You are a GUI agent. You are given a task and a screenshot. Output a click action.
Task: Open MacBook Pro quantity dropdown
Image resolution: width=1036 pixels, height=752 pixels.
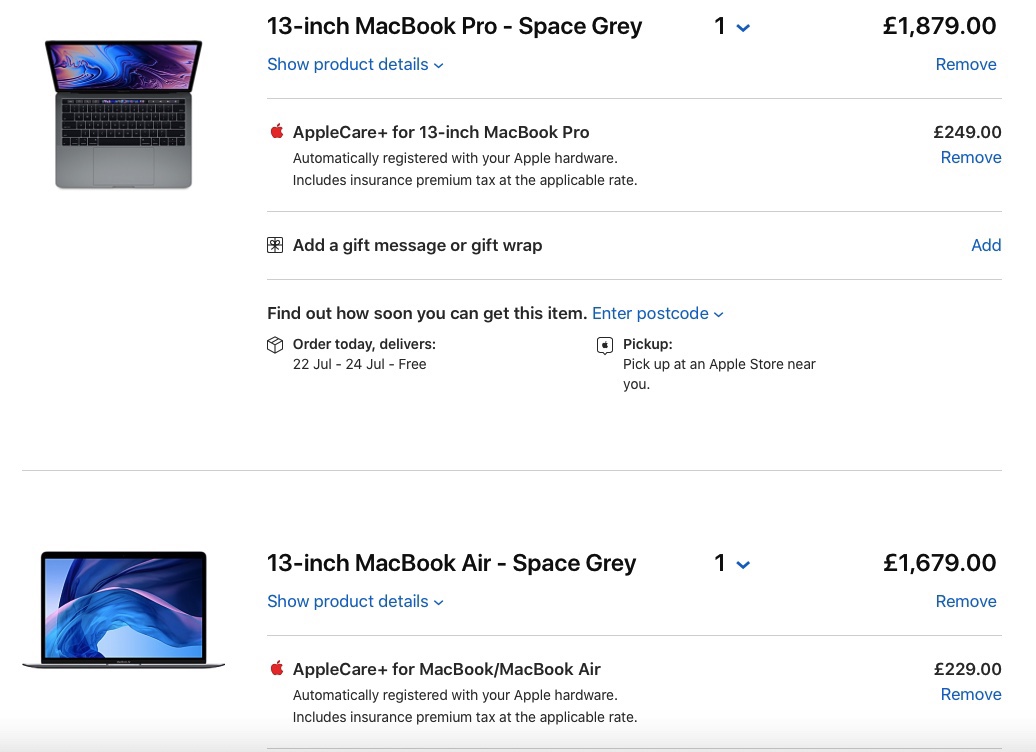pyautogui.click(x=732, y=27)
